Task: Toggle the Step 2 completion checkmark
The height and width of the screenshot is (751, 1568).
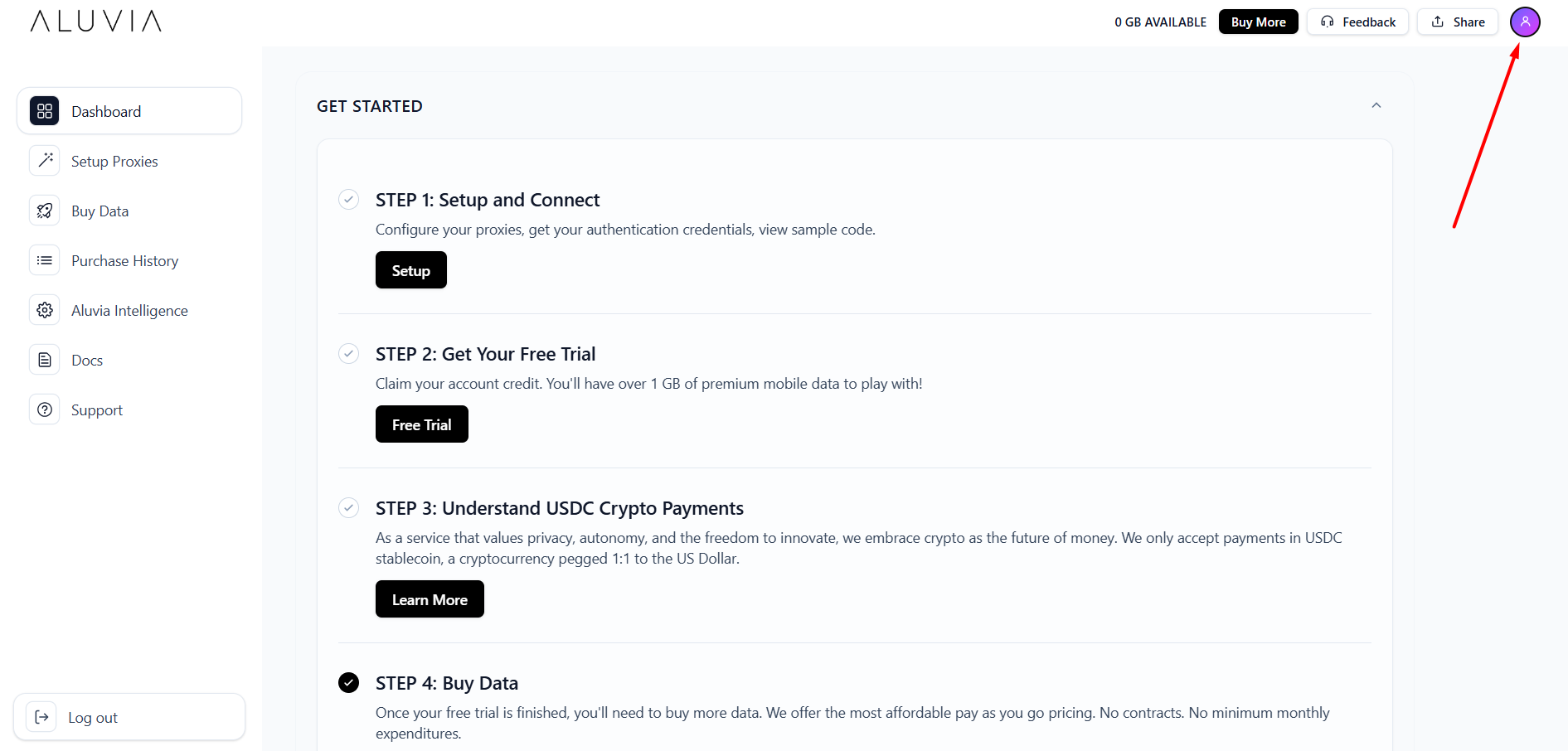Action: pos(349,354)
